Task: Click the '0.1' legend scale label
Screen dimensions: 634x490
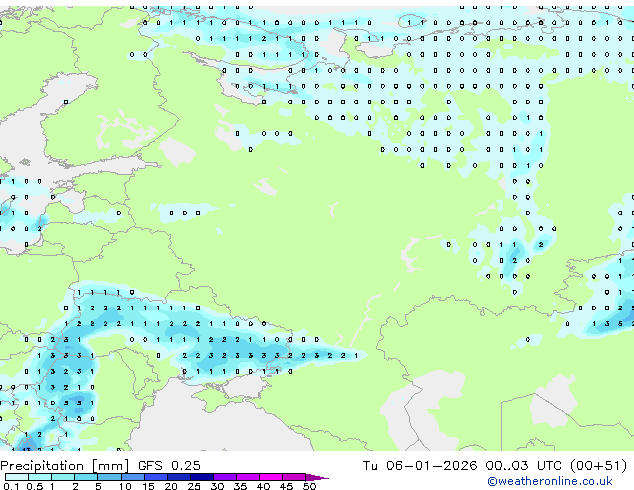Action: click(x=11, y=486)
